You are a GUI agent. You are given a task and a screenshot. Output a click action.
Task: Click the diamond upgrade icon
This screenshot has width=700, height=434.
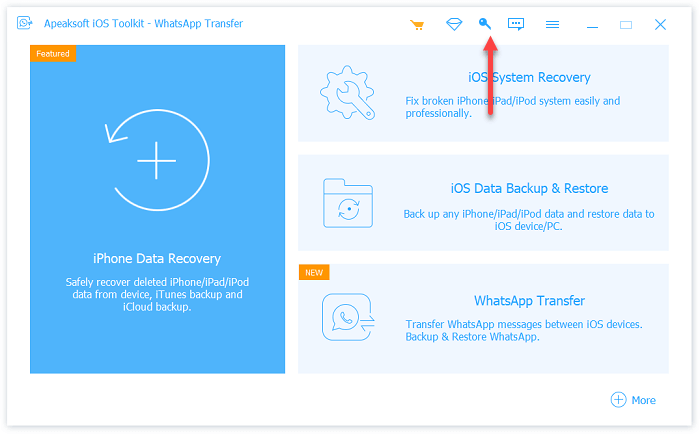pyautogui.click(x=454, y=24)
